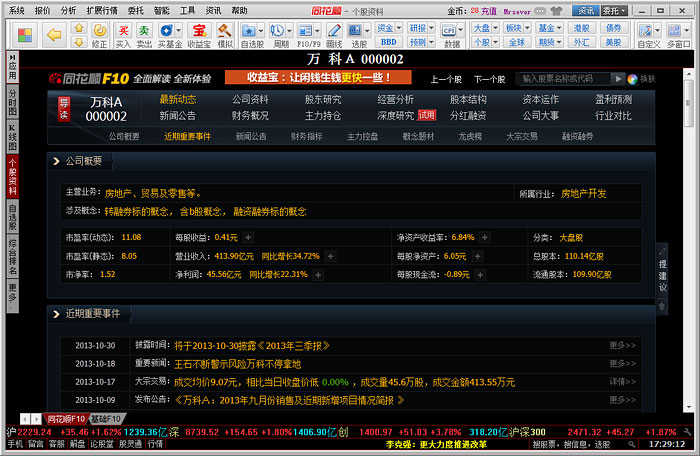Click the 修正 toolbar icon
The image size is (700, 456).
(99, 35)
